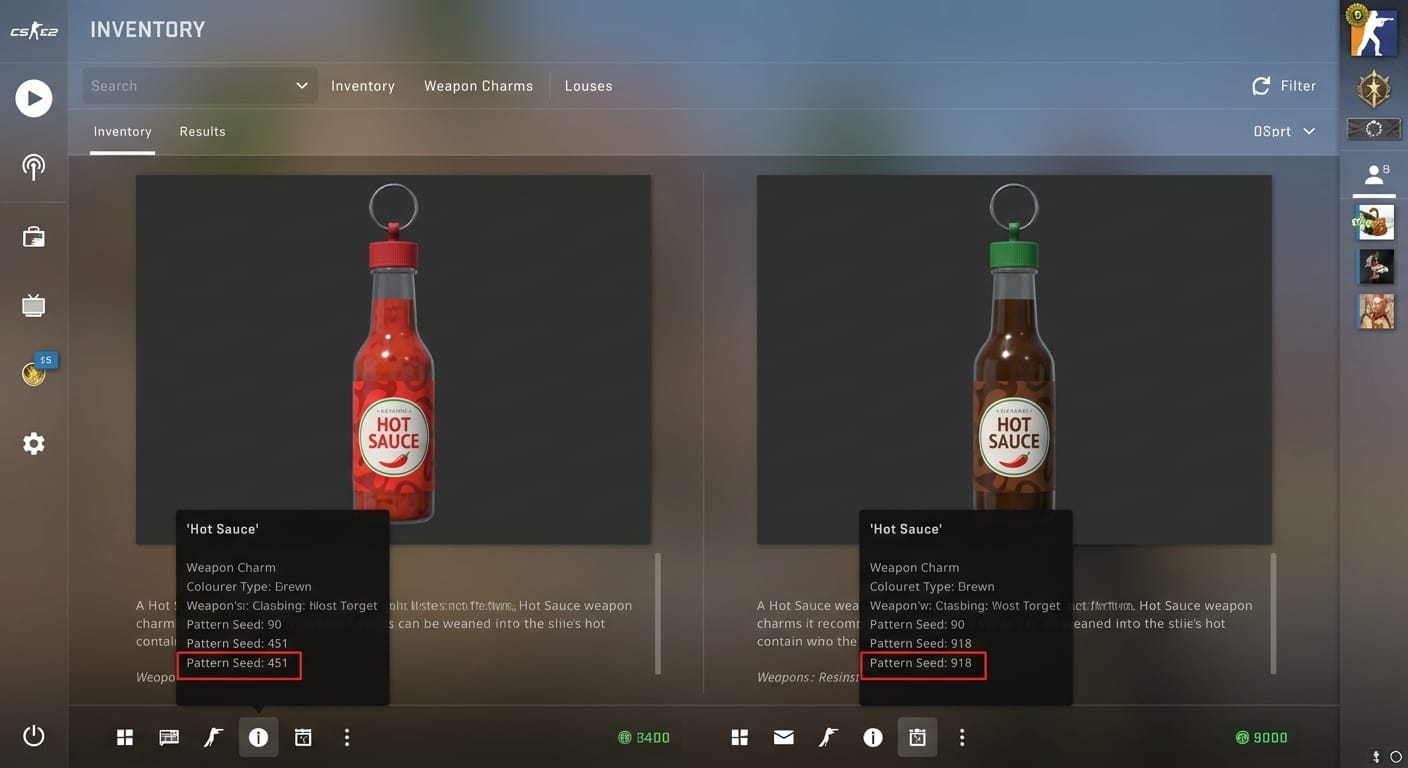Viewport: 1408px width, 768px height.
Task: Click the grid view icon below red bottle
Action: pyautogui.click(x=125, y=738)
